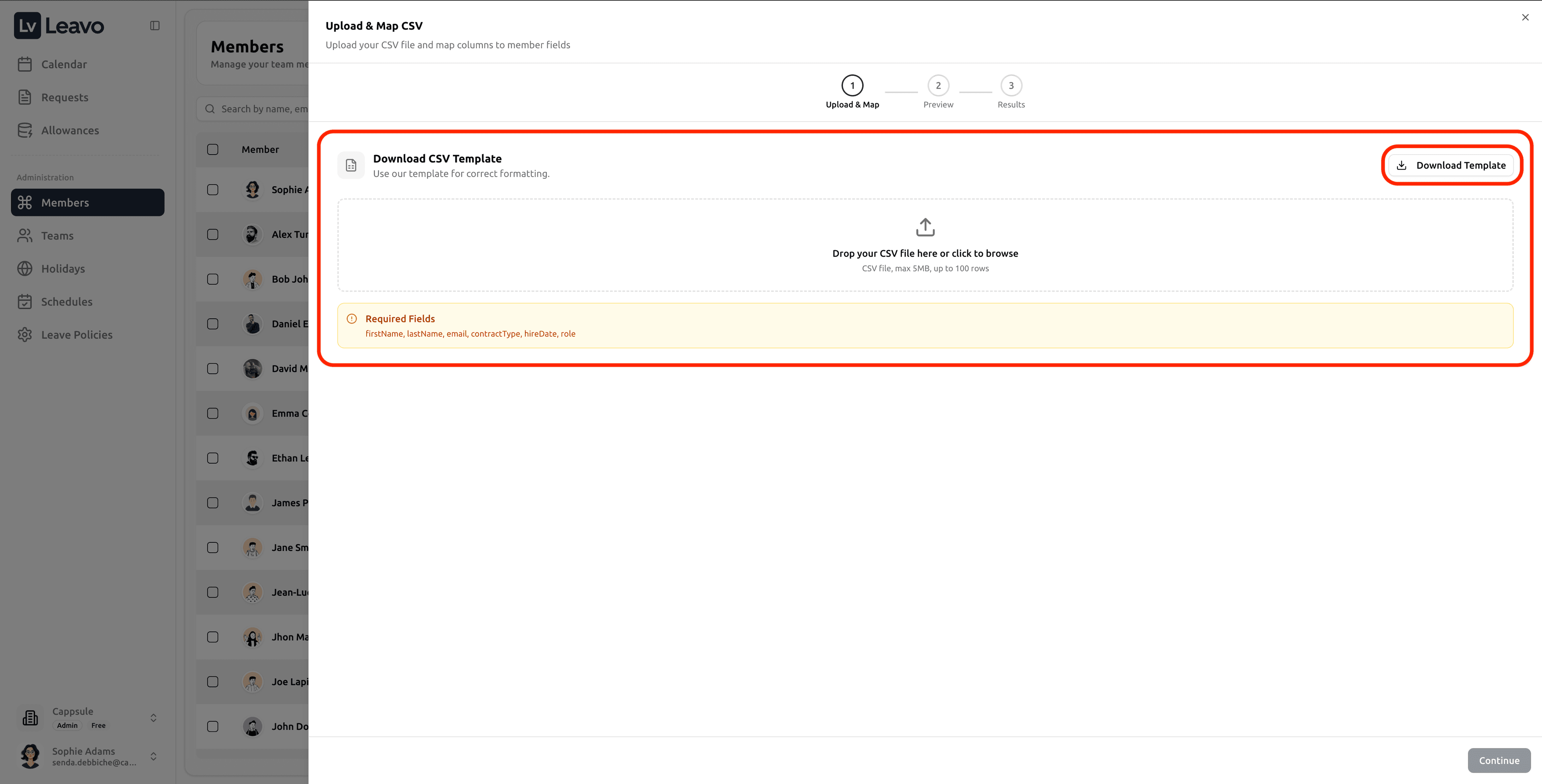Image resolution: width=1542 pixels, height=784 pixels.
Task: Collapse the sidebar with the panel icon
Action: pos(155,26)
